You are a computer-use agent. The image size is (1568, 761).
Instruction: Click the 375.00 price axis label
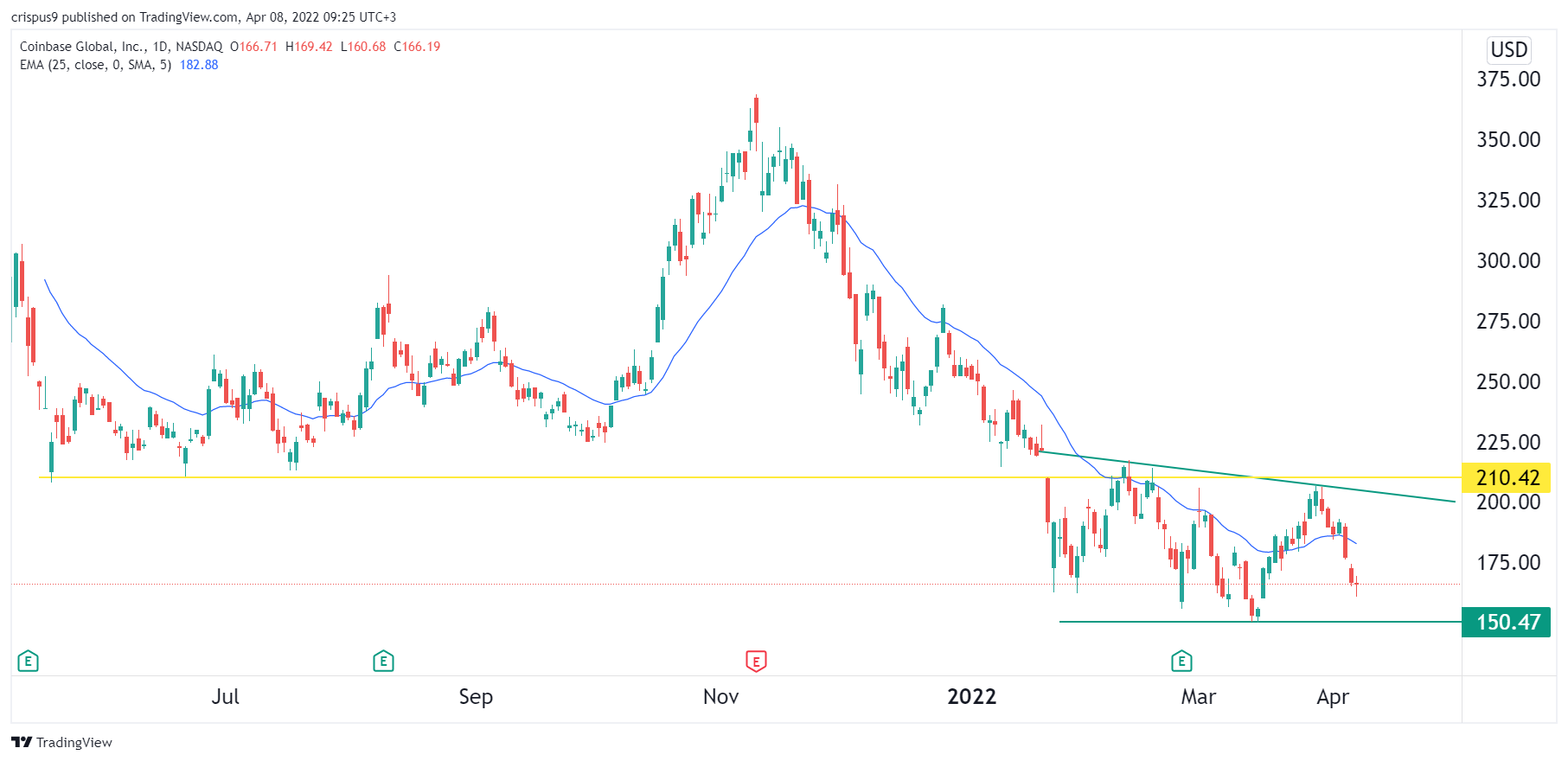click(1508, 80)
